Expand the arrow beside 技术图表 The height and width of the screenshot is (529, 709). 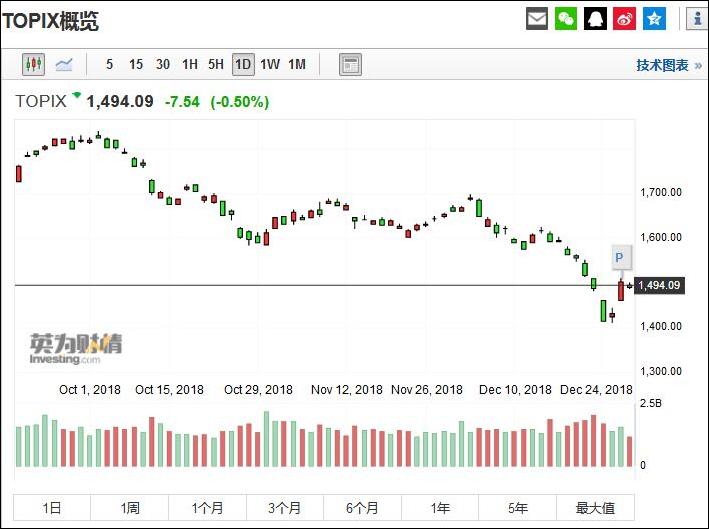click(x=696, y=65)
